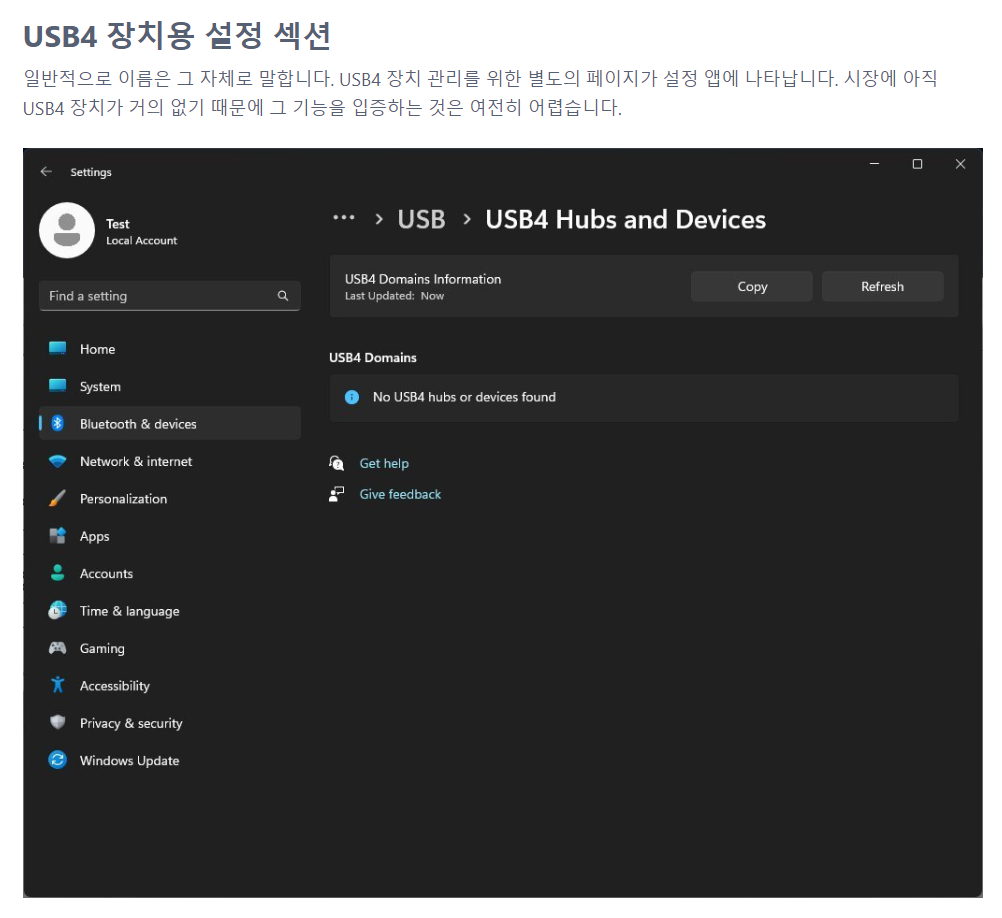Click the Accessibility figure icon

58,685
